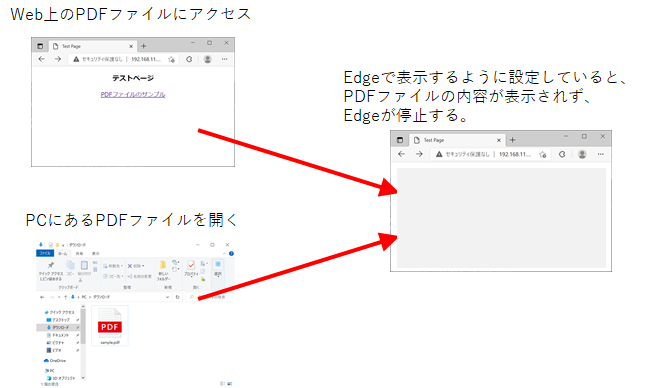
Task: Open the PDFファイルのサンプル link
Action: tap(133, 95)
